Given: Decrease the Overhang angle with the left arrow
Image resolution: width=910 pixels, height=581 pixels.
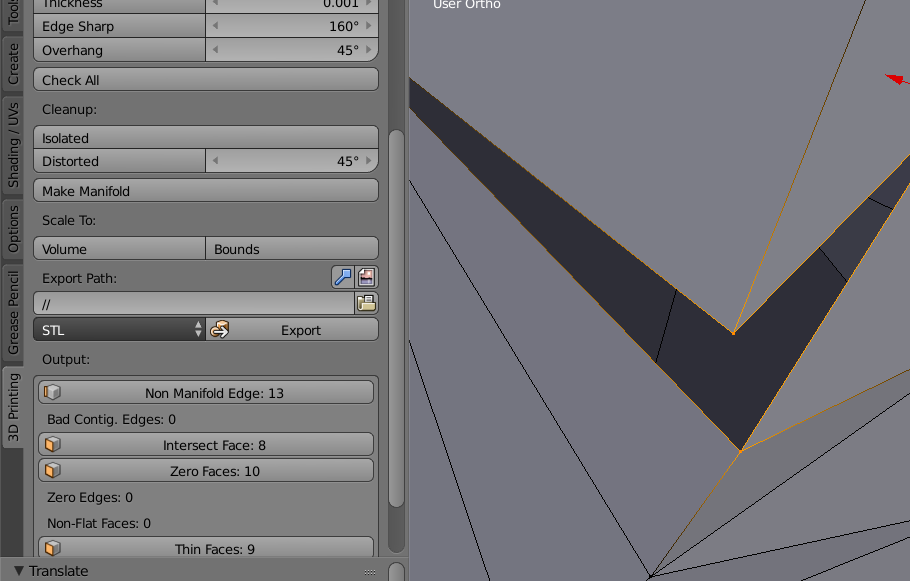Looking at the screenshot, I should click(x=213, y=50).
